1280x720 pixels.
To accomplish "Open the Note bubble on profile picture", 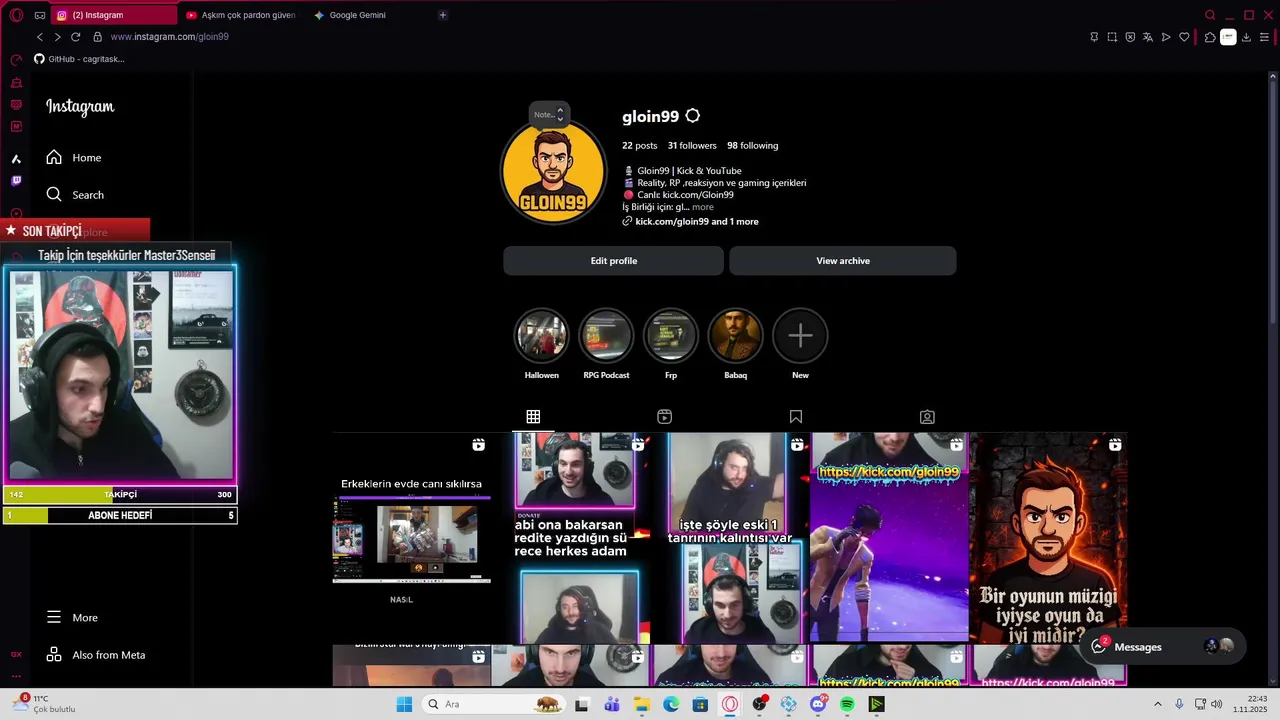I will [549, 114].
